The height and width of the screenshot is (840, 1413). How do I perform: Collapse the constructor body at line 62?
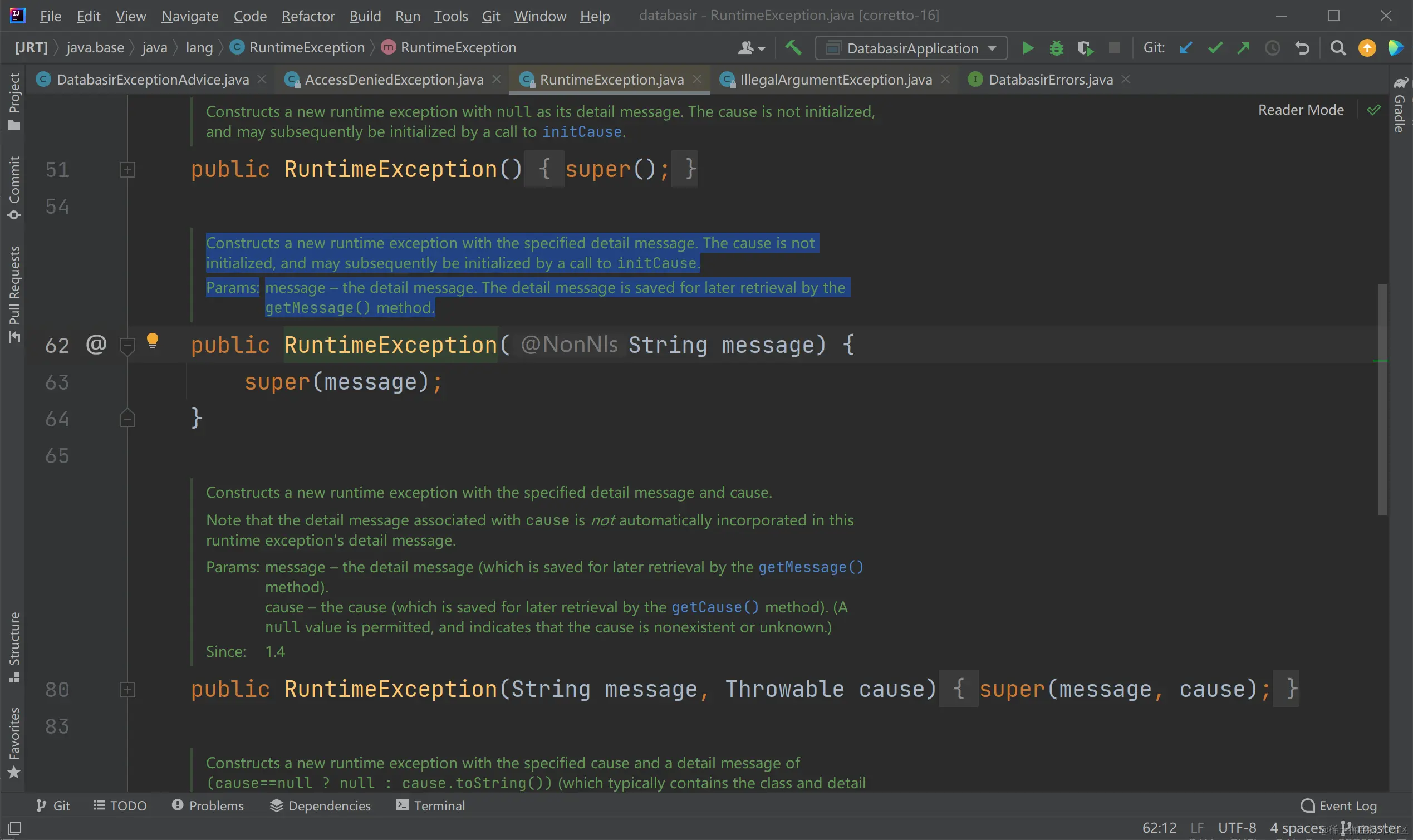(x=127, y=344)
